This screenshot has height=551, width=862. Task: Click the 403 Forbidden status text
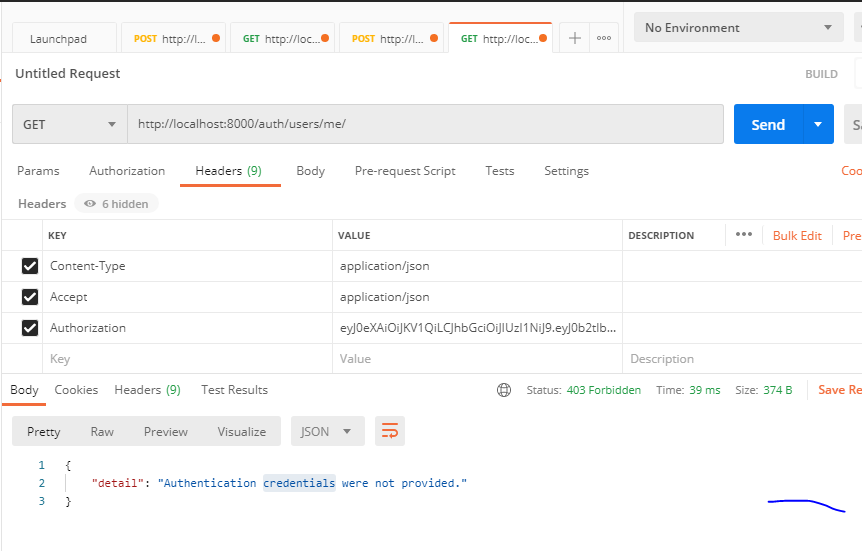604,390
